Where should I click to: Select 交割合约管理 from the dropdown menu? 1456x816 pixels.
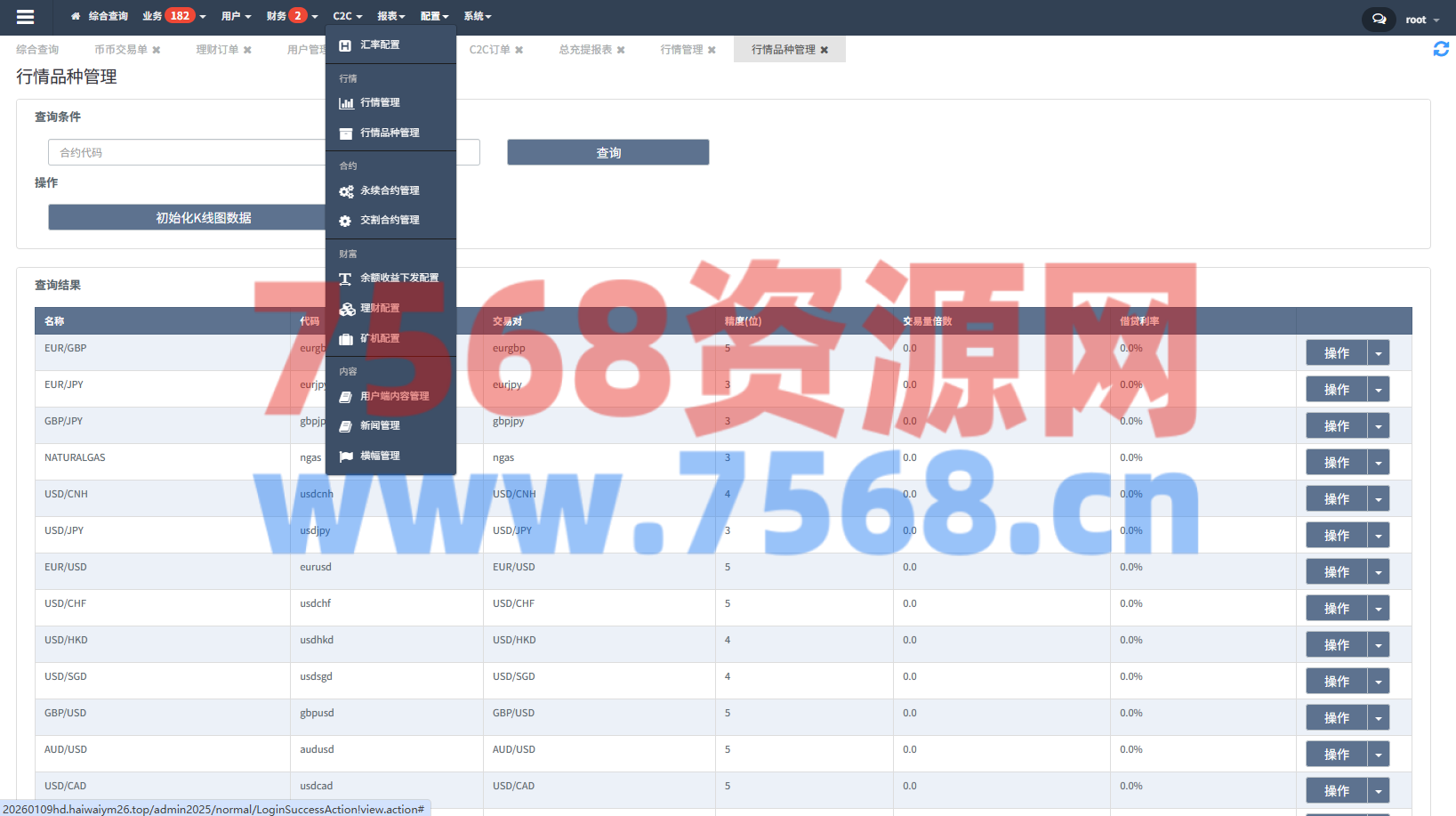[390, 220]
